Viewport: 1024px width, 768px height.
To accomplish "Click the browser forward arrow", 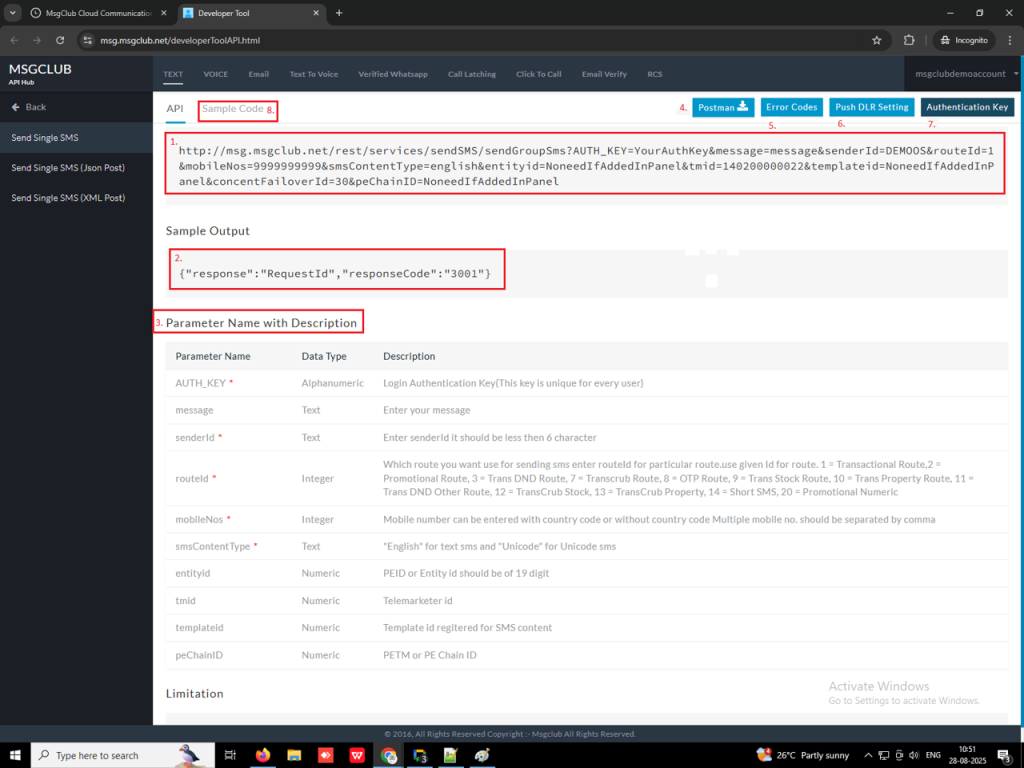I will (37, 40).
